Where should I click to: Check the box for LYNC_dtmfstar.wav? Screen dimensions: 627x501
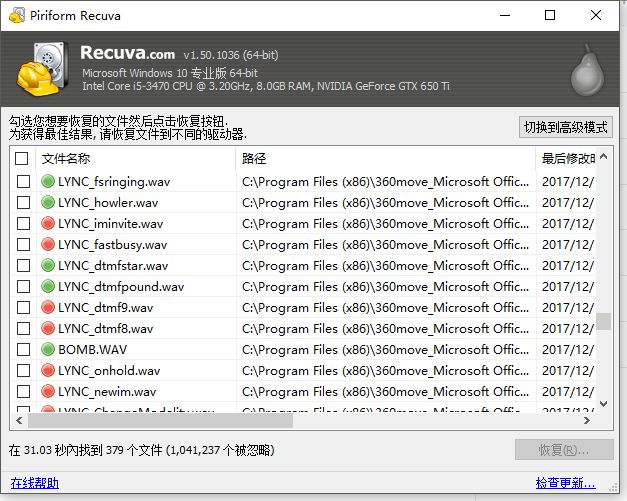pyautogui.click(x=24, y=265)
